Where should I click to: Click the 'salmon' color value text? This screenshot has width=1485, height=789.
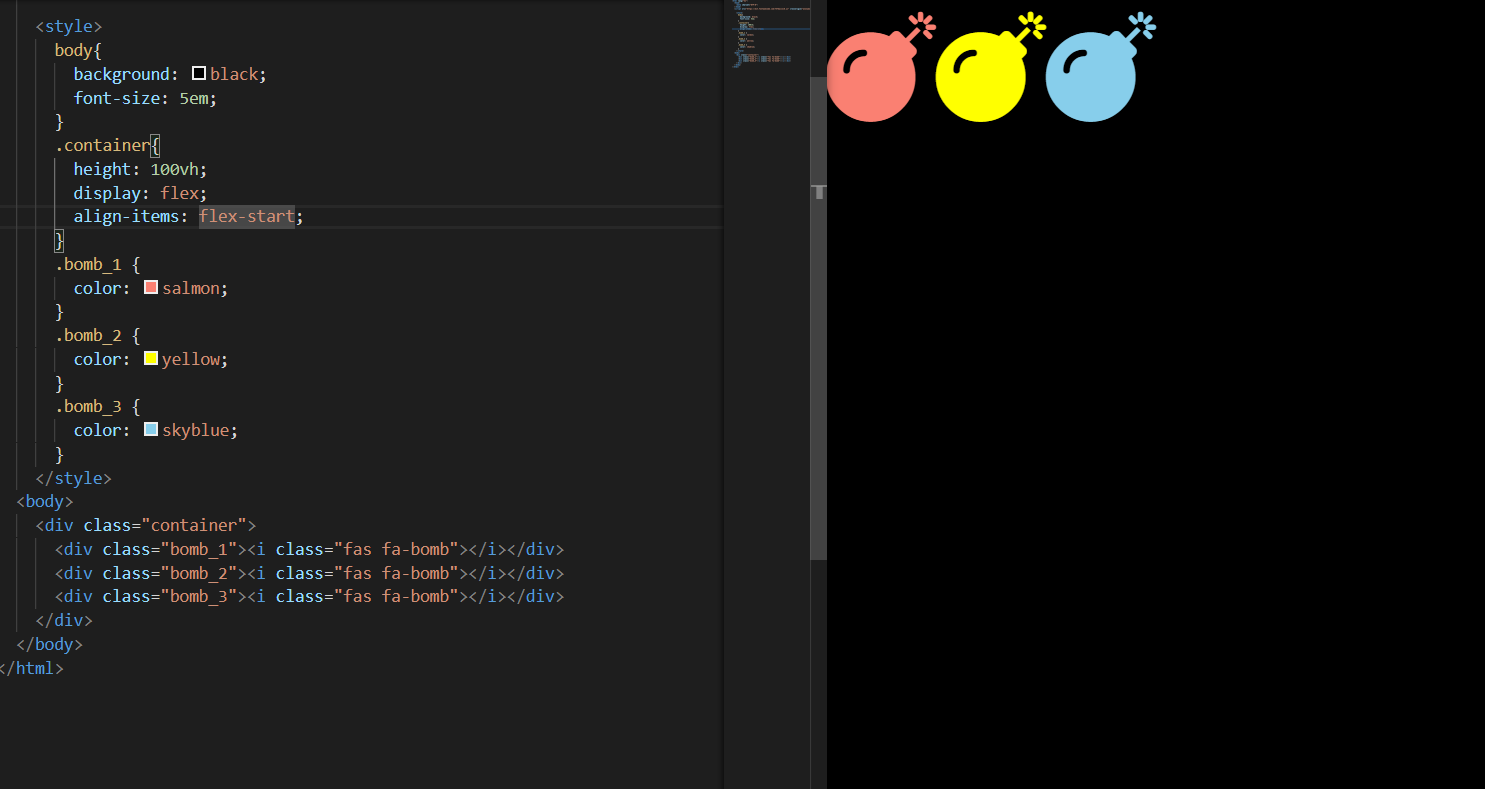(x=190, y=288)
